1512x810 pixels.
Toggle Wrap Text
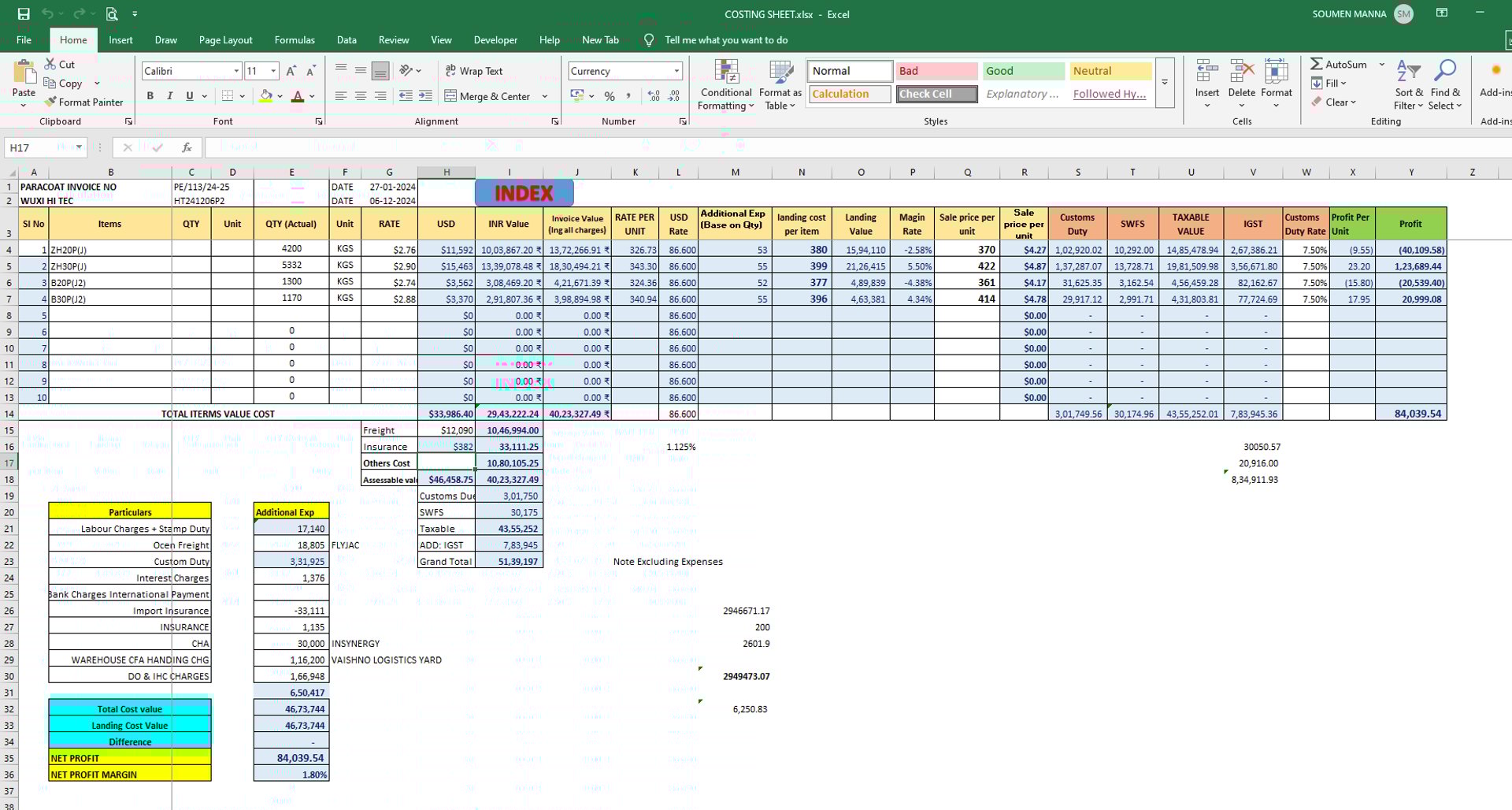click(x=474, y=71)
